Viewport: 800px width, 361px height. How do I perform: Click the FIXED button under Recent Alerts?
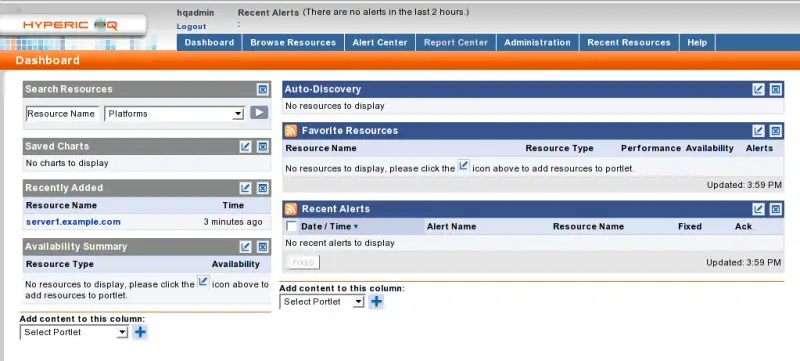(x=303, y=263)
